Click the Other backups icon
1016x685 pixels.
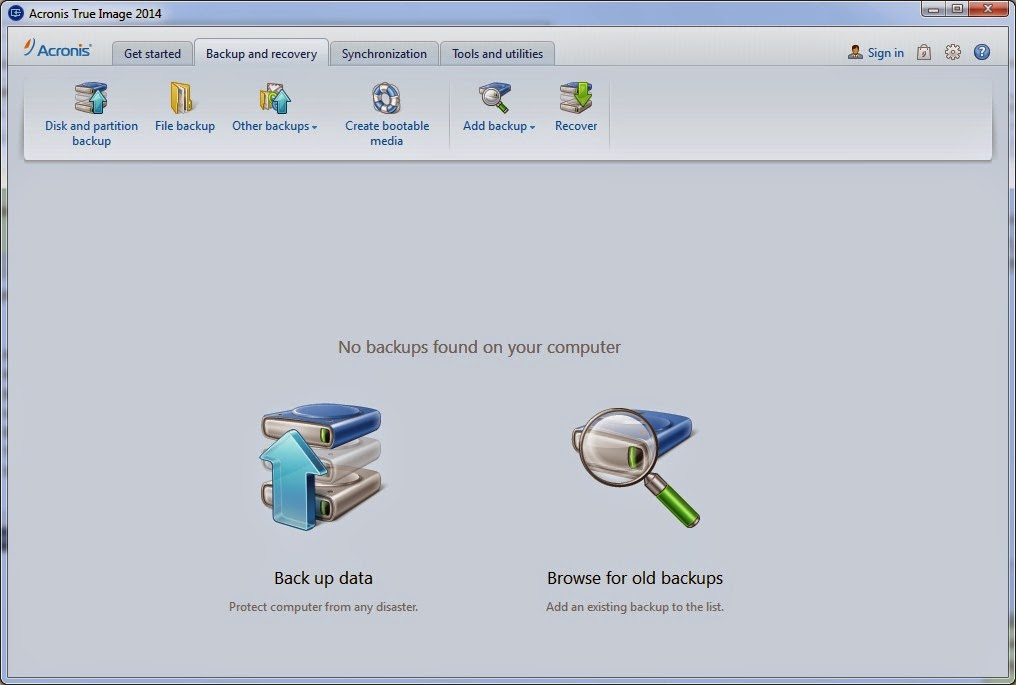(275, 98)
